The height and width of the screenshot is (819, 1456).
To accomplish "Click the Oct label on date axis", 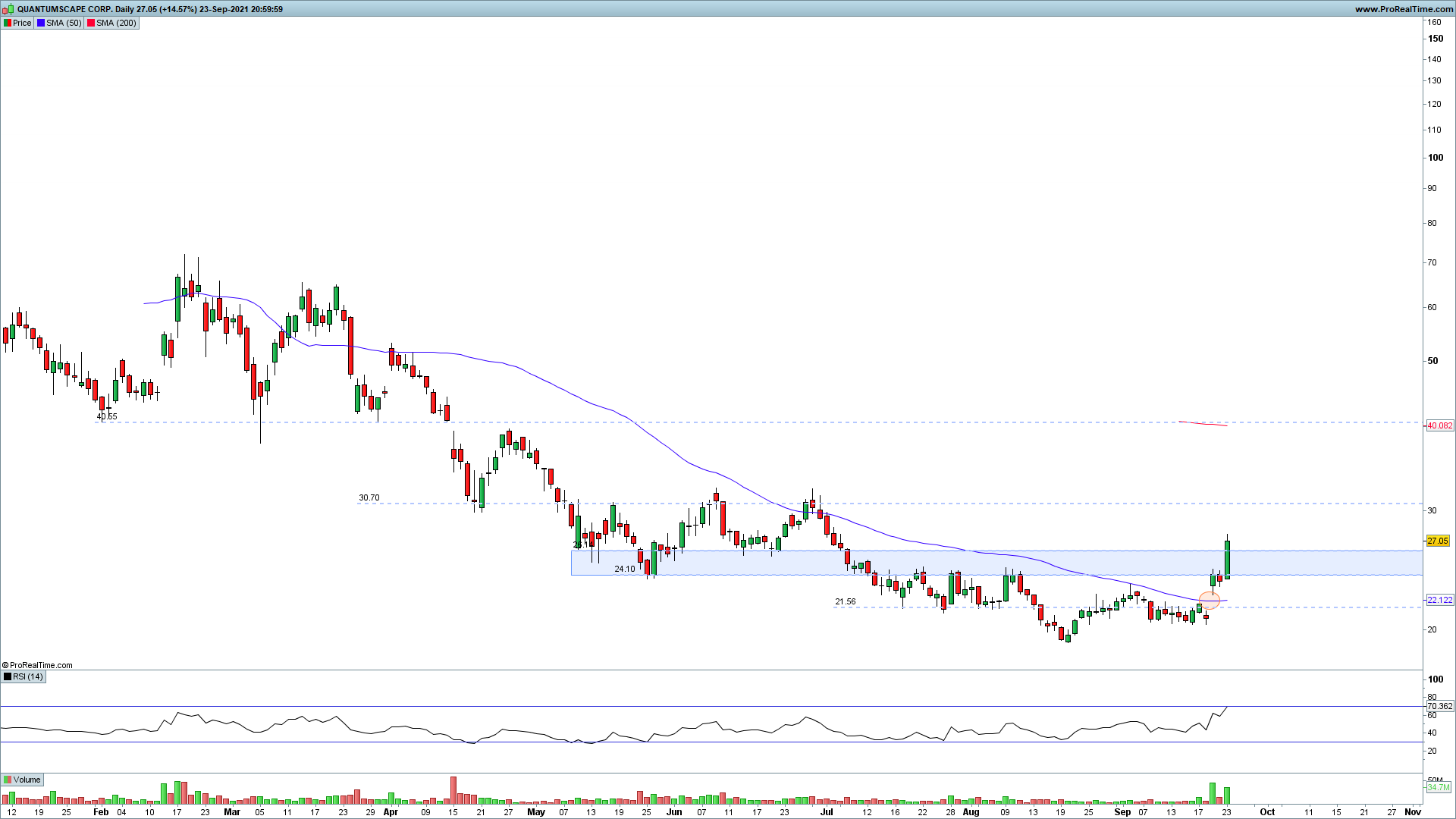I will click(x=1267, y=811).
